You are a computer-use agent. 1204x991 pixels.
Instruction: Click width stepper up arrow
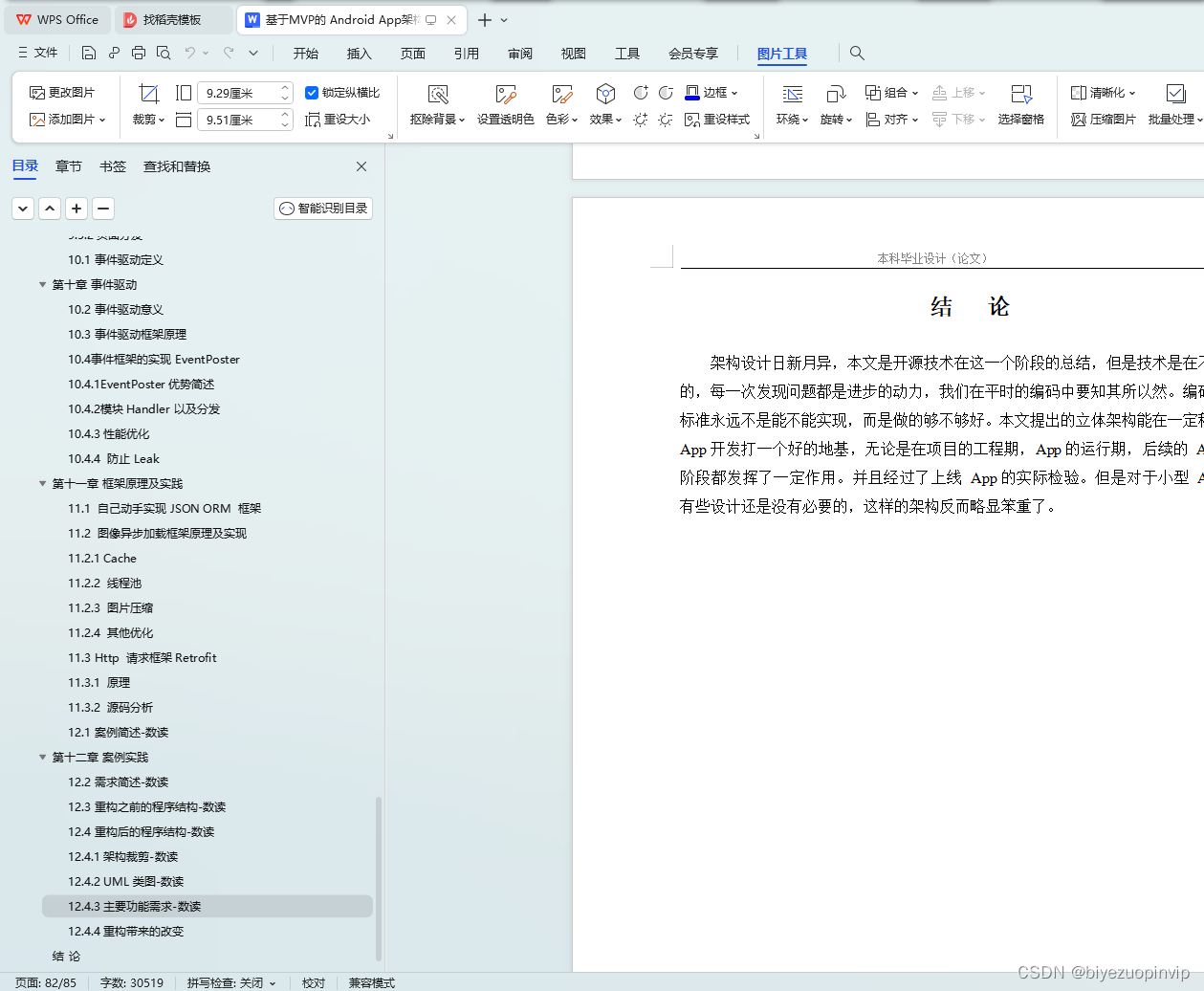tap(285, 88)
